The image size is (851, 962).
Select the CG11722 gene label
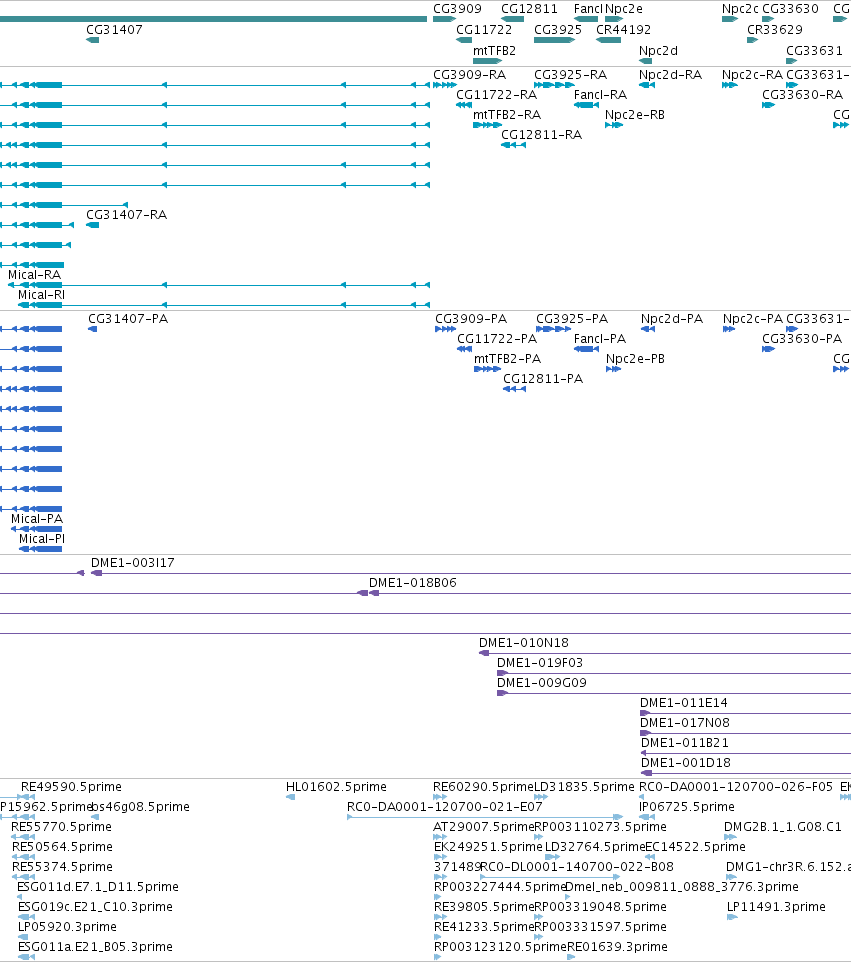[484, 29]
